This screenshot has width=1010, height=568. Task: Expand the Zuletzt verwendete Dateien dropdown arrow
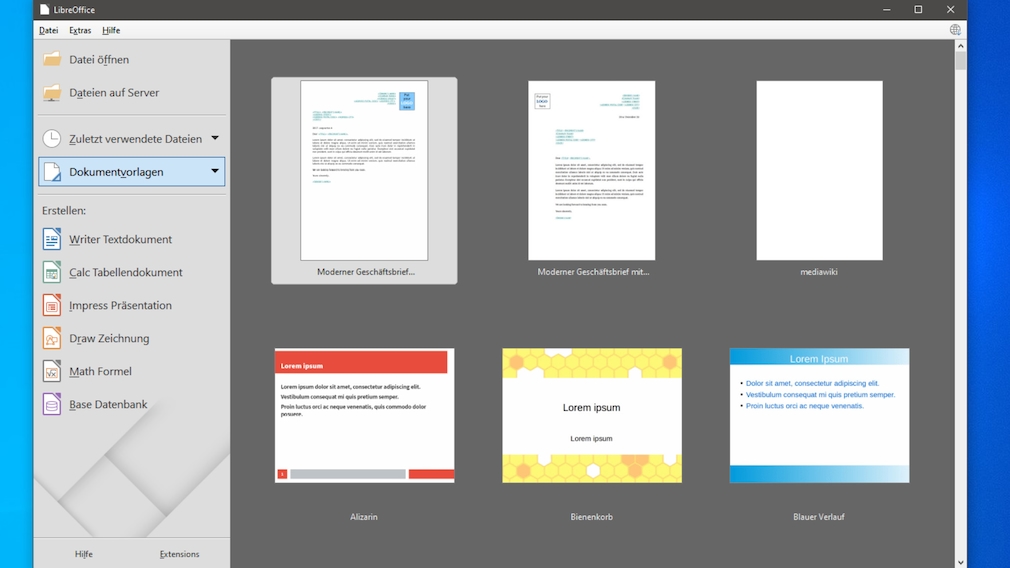pyautogui.click(x=215, y=138)
